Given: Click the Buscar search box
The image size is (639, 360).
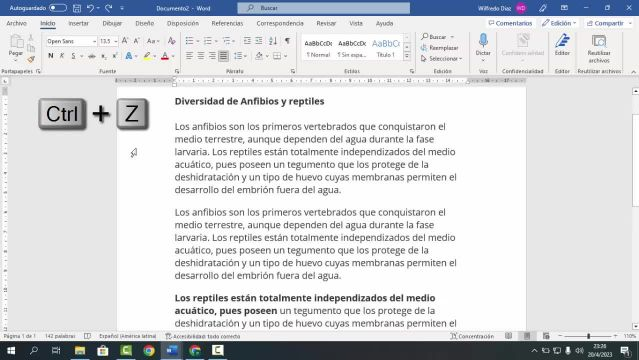Looking at the screenshot, I should point(324,8).
